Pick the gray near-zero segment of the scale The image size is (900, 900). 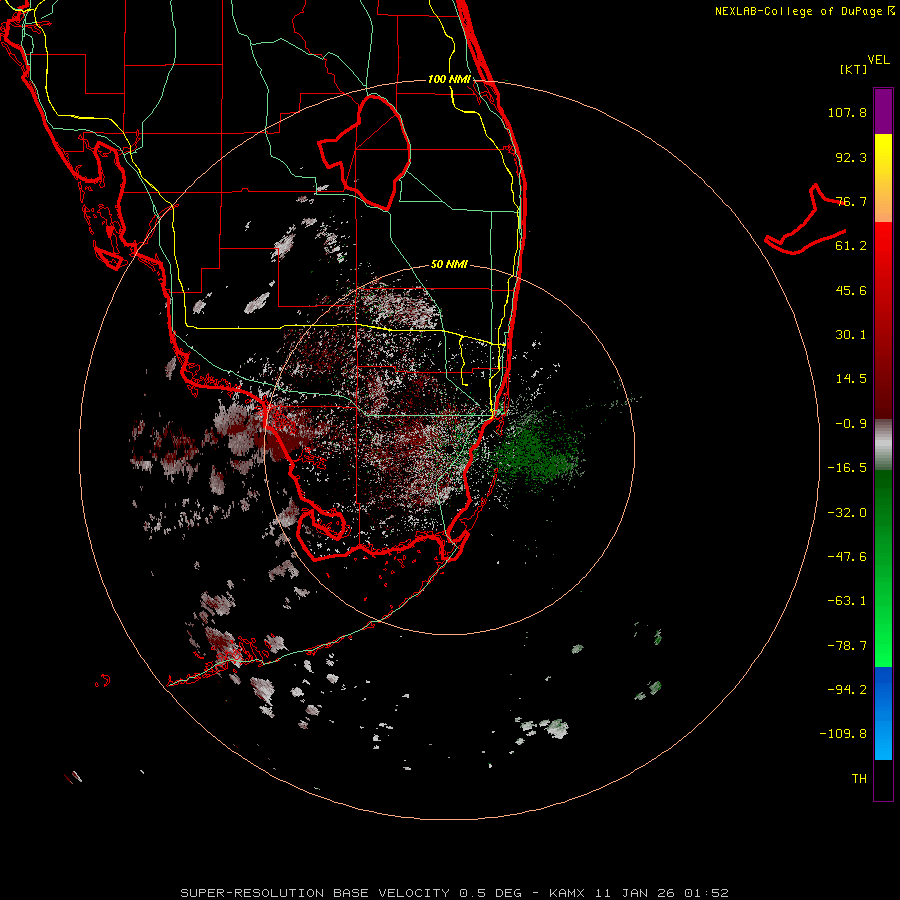tap(883, 444)
